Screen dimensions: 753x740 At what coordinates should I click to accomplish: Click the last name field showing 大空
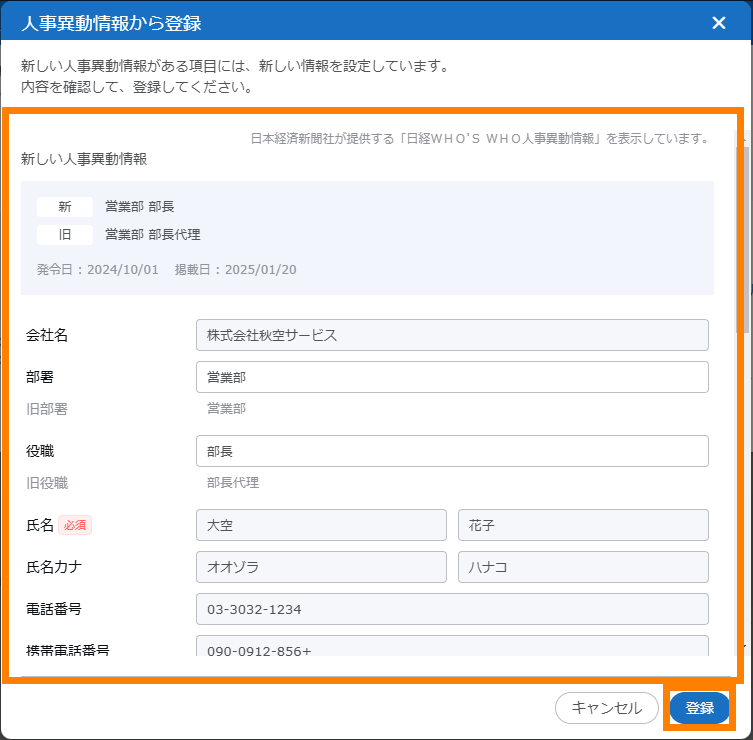click(x=321, y=525)
